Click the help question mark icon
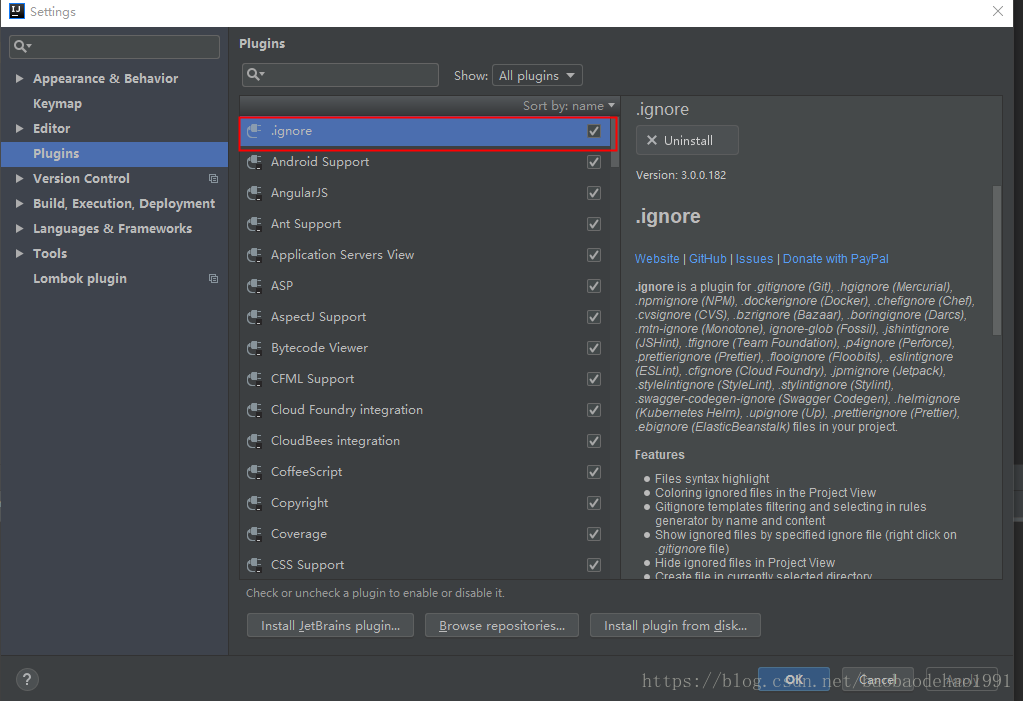Viewport: 1023px width, 701px height. point(27,679)
